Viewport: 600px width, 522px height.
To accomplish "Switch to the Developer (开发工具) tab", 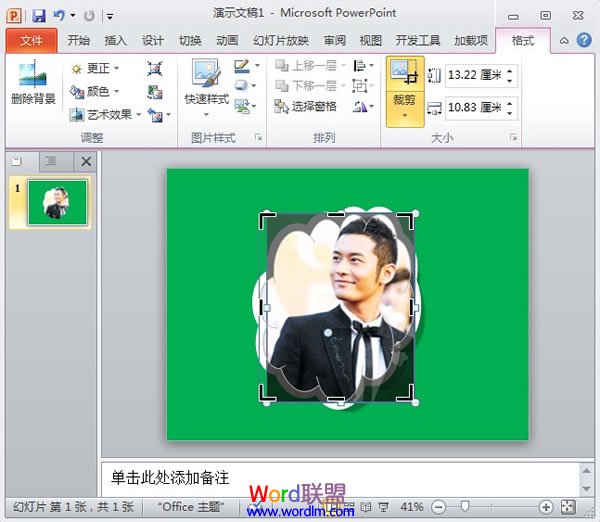I will 418,40.
